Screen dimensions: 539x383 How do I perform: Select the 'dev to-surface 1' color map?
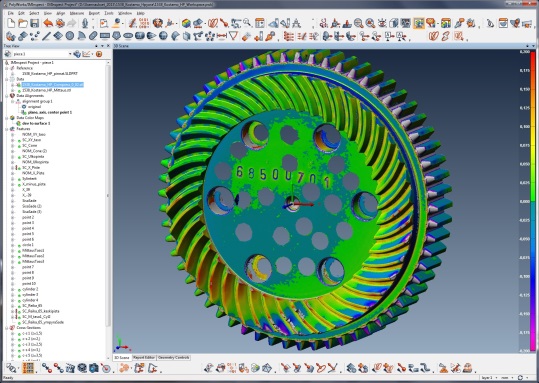tap(36, 123)
